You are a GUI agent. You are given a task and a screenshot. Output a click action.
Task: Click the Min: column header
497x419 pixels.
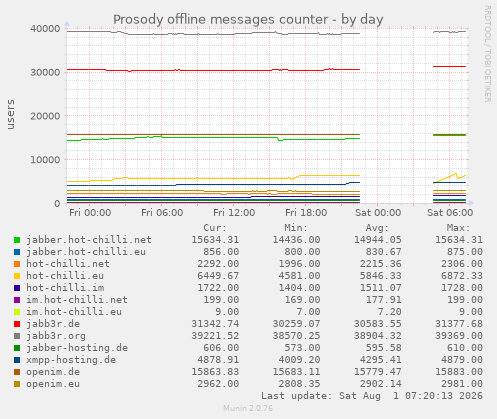(x=296, y=228)
